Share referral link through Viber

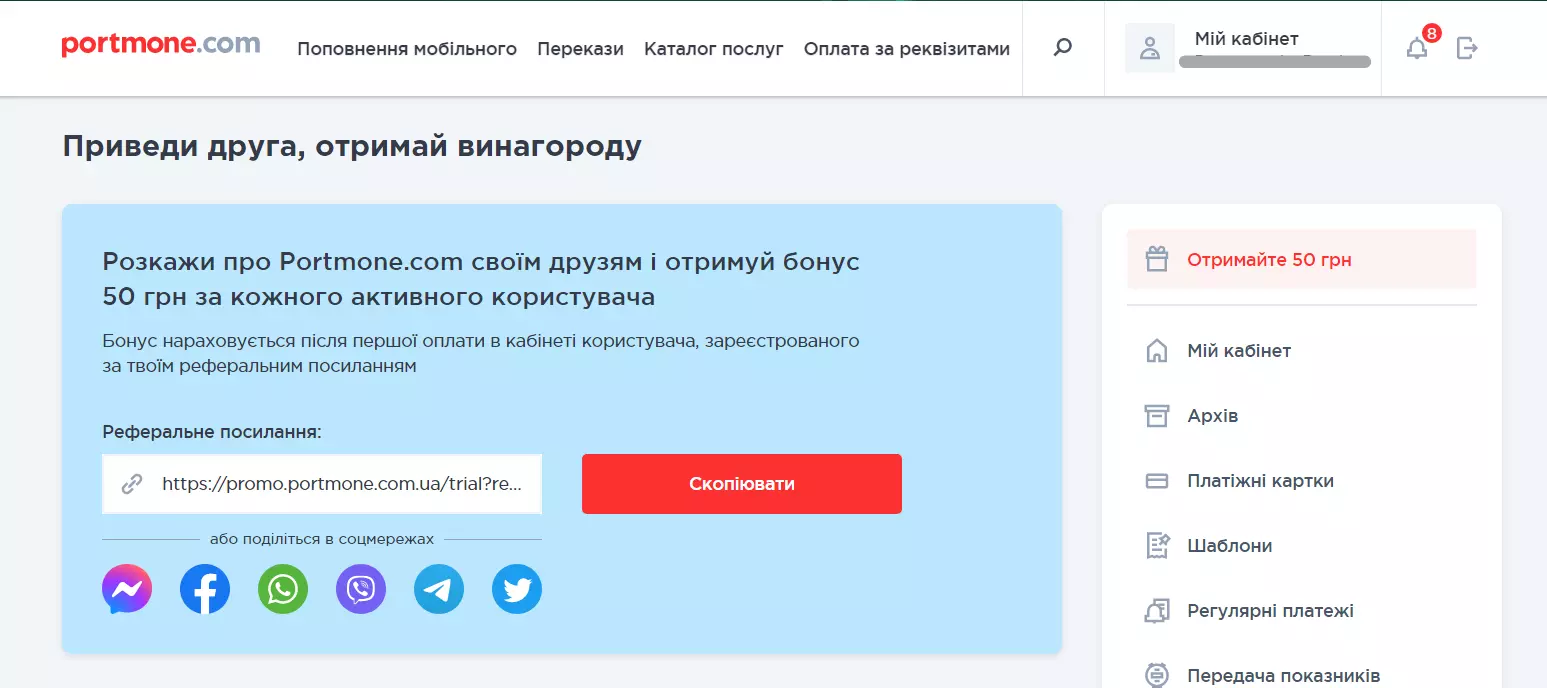360,589
